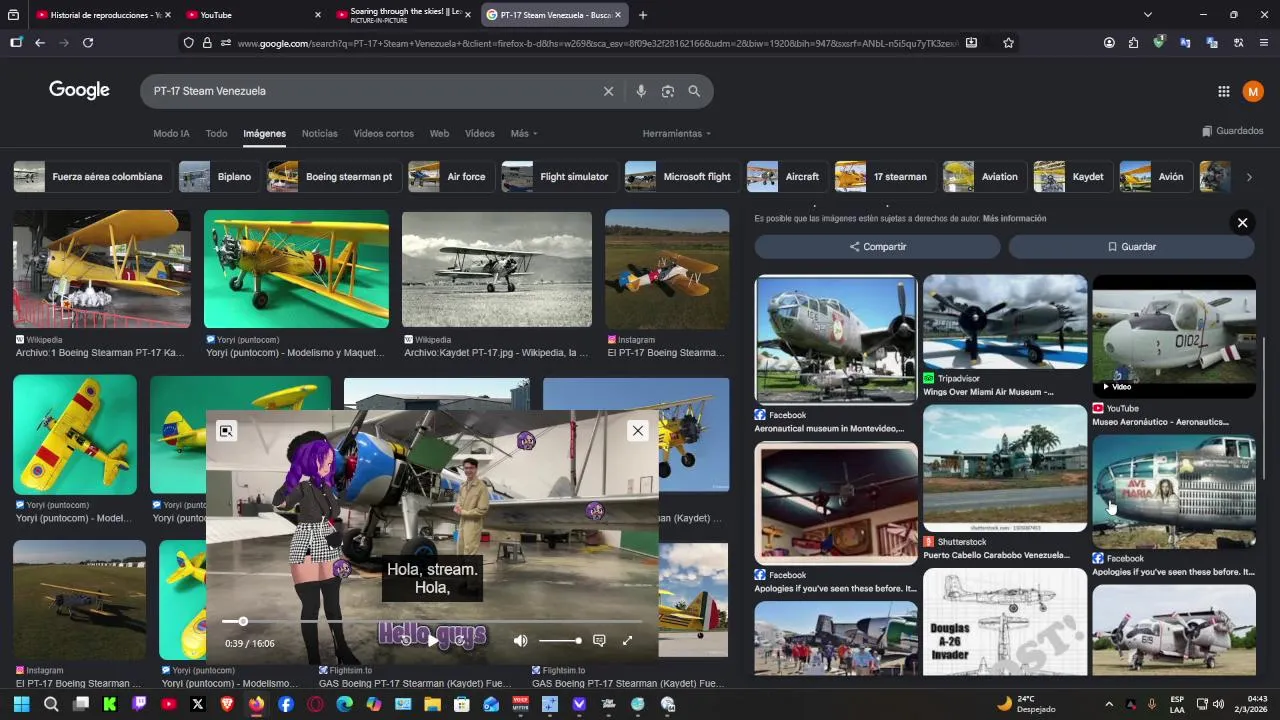Play the picture-in-picture video
The image size is (1280, 720).
coord(433,640)
